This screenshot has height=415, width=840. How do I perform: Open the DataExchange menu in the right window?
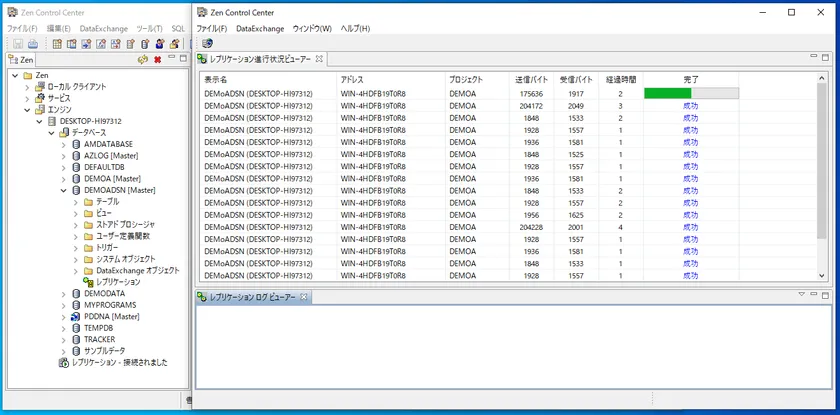[x=260, y=29]
